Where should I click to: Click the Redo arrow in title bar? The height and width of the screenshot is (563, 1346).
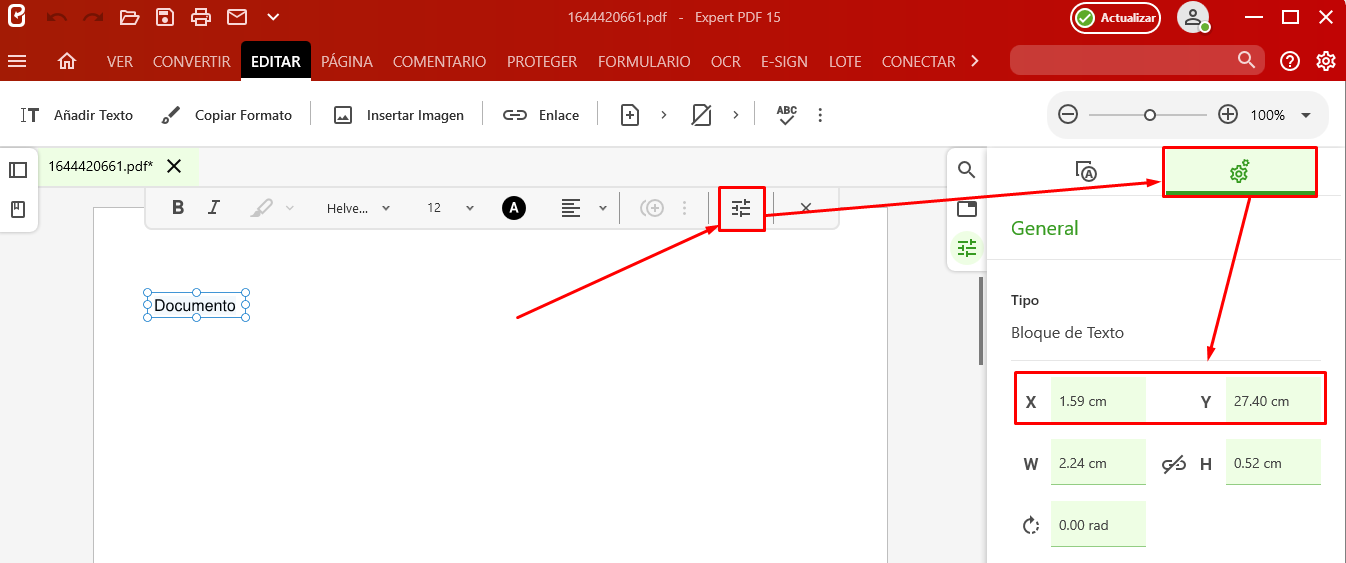pyautogui.click(x=93, y=17)
